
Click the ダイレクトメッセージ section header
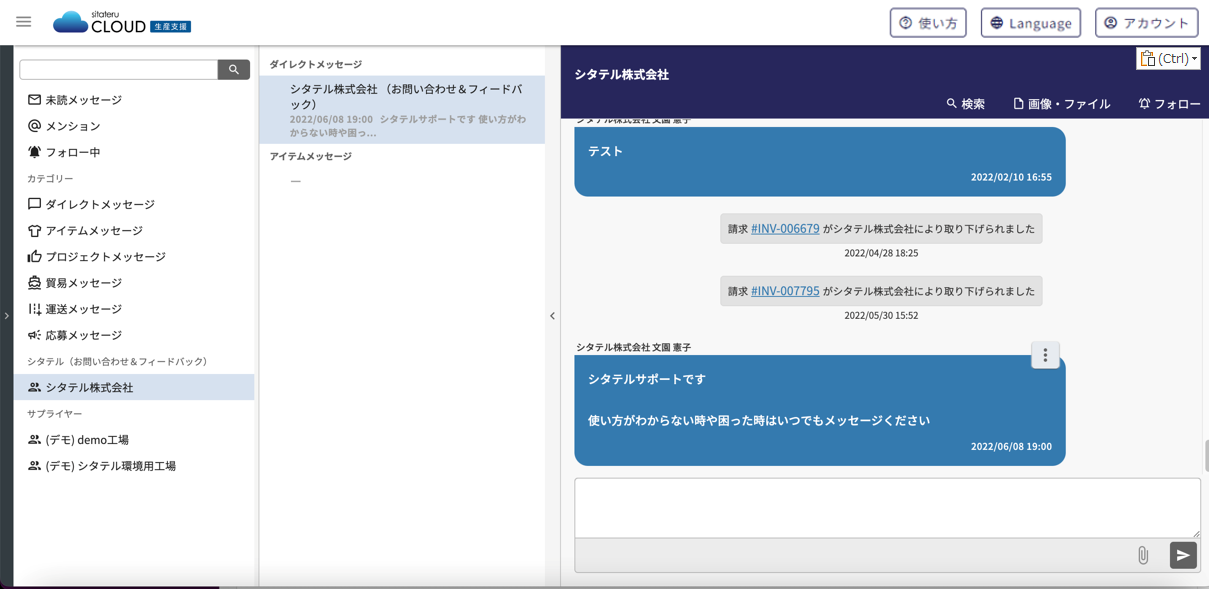316,64
